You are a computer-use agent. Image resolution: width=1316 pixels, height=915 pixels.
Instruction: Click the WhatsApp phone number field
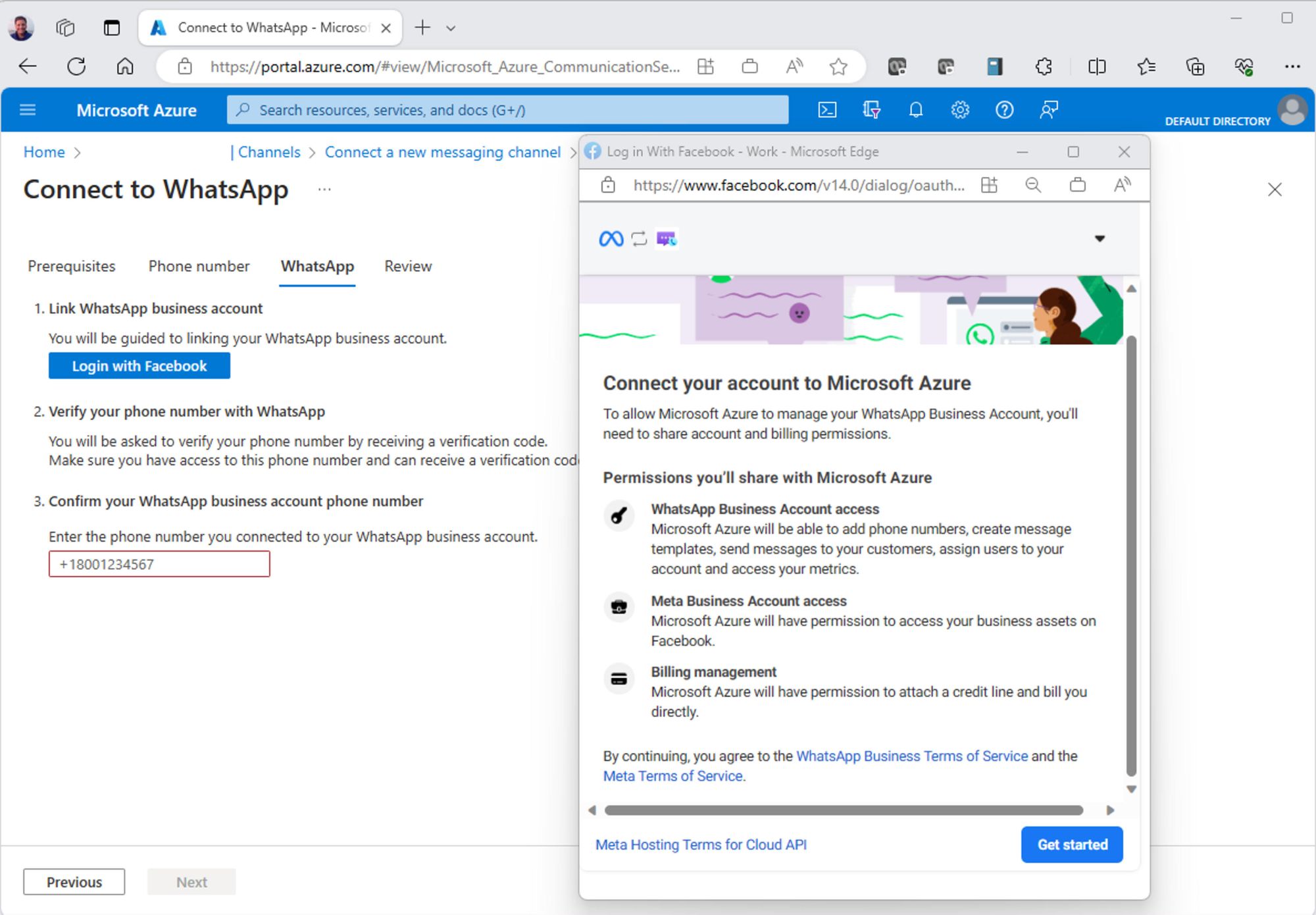tap(159, 564)
